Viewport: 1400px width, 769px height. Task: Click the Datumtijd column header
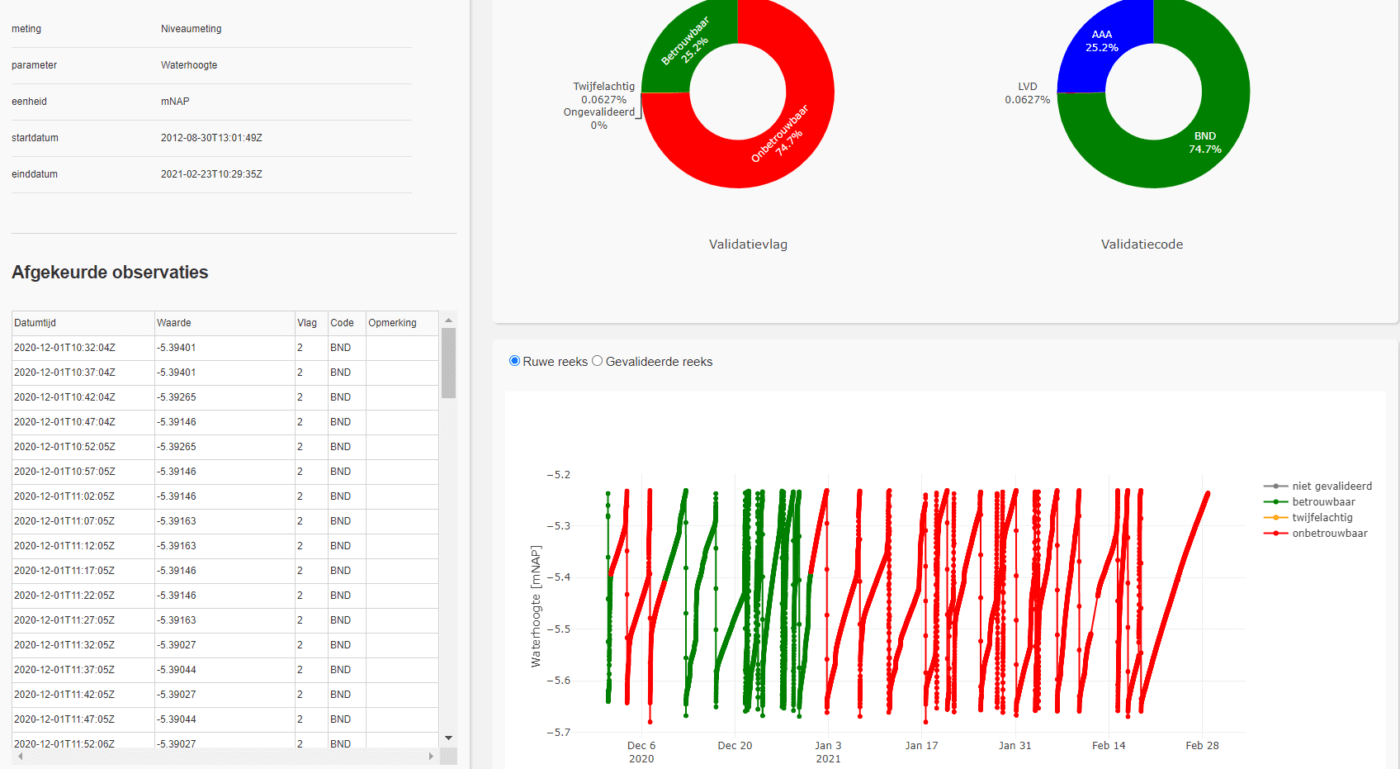point(83,323)
